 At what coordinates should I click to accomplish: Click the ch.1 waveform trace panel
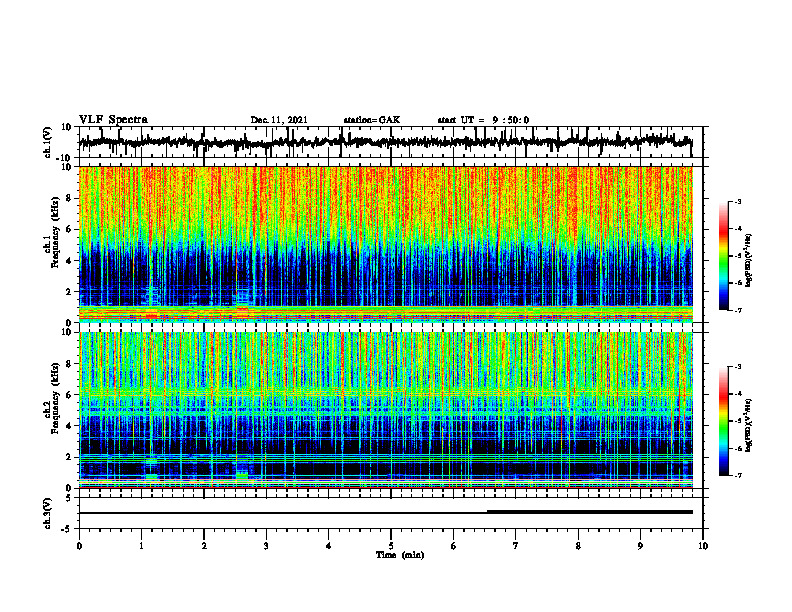(390, 142)
